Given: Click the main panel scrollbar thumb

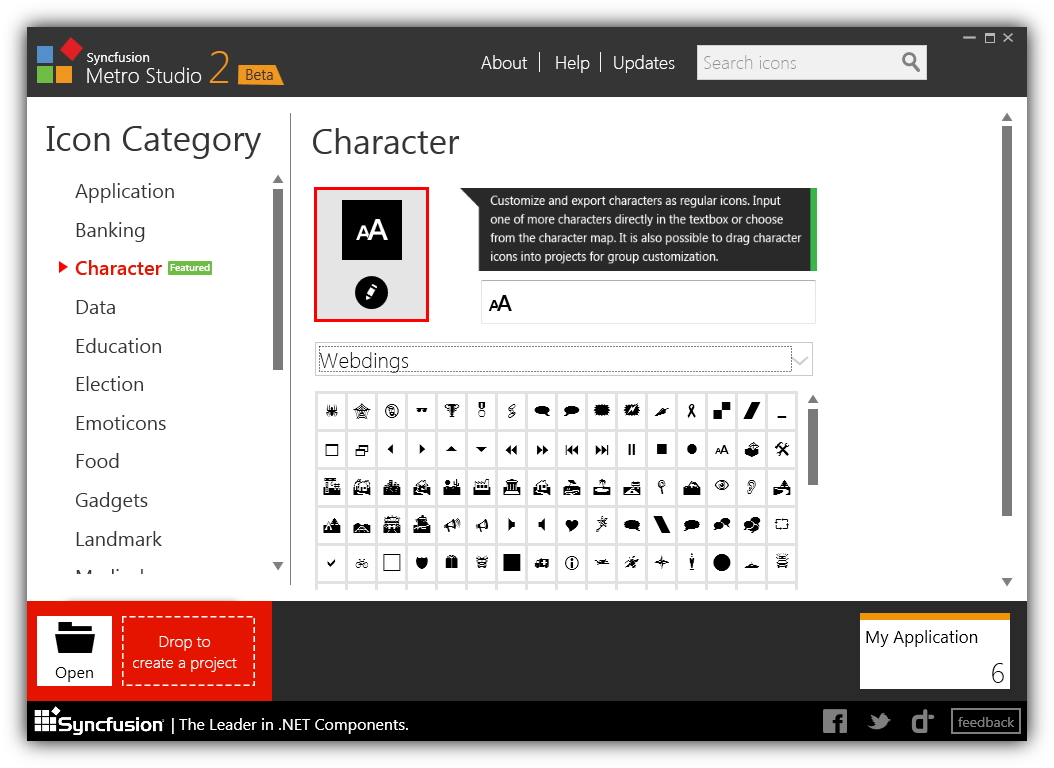Looking at the screenshot, I should click(x=1006, y=321).
